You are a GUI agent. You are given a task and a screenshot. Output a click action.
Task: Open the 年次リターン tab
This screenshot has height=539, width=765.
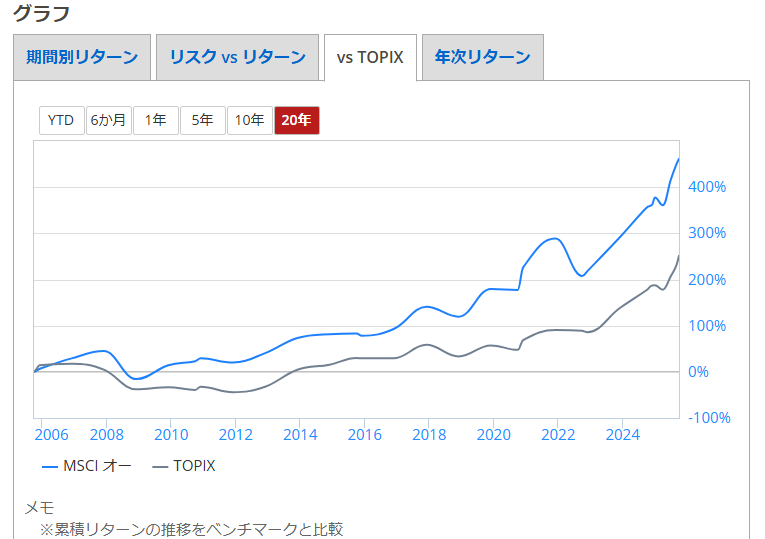pyautogui.click(x=482, y=57)
